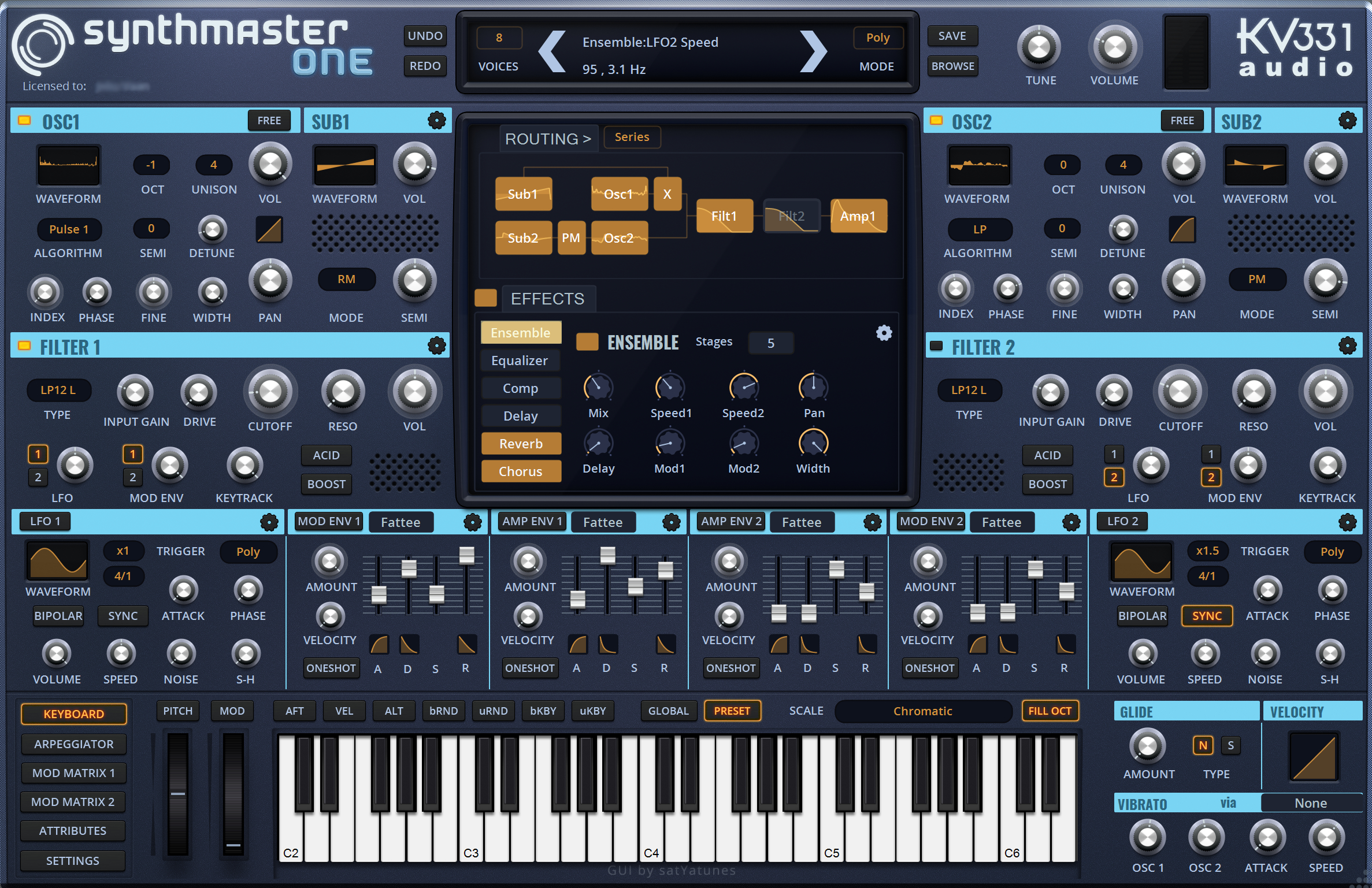Enable ACID mode on Filter 1
Screen dimensions: 1372x888
point(326,455)
